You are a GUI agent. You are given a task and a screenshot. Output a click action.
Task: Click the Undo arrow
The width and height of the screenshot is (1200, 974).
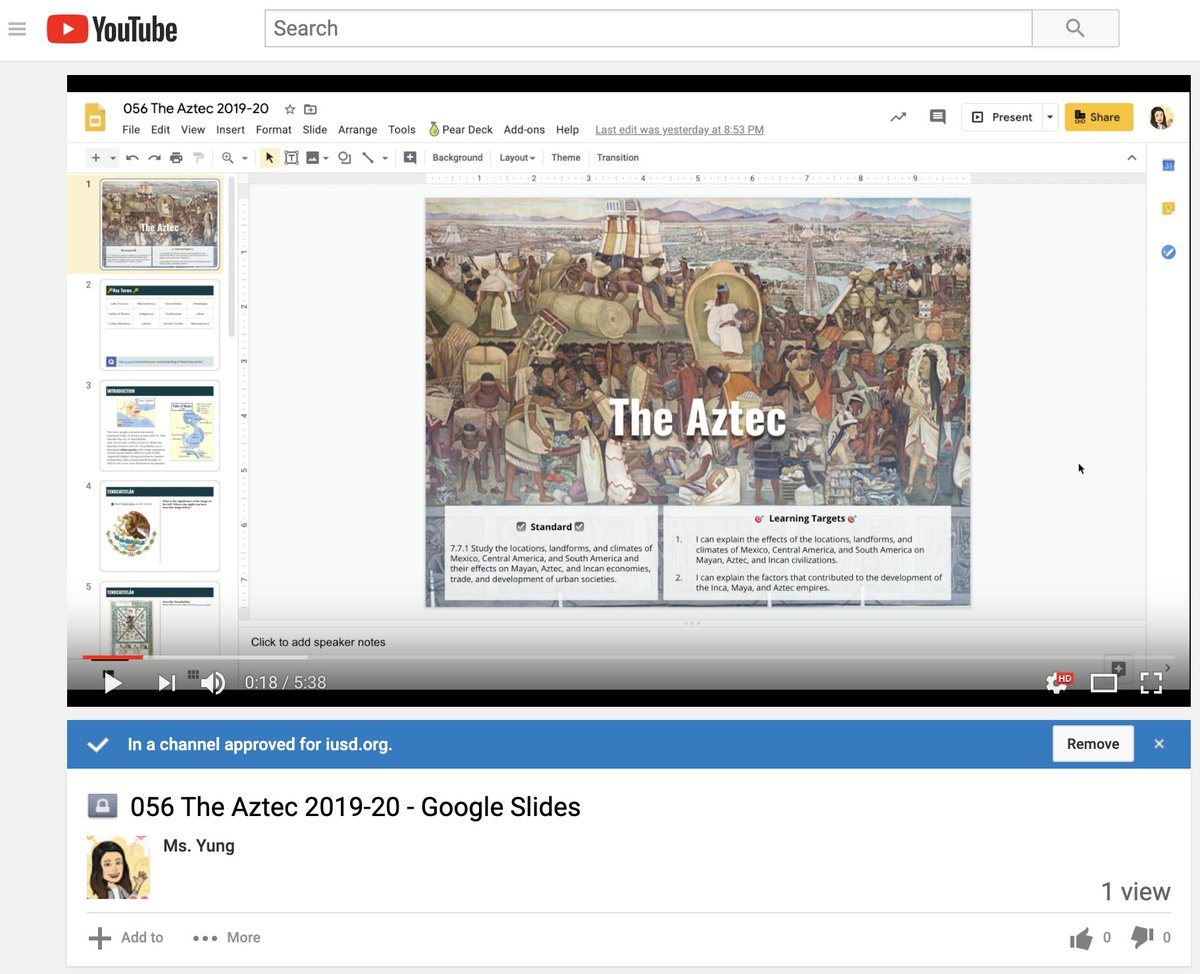132,158
